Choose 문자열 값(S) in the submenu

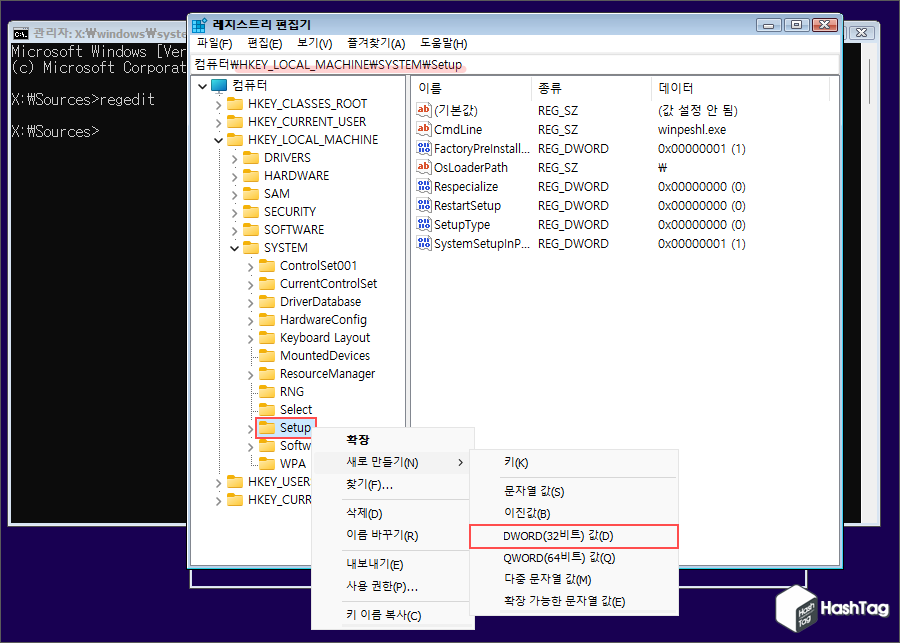click(574, 491)
